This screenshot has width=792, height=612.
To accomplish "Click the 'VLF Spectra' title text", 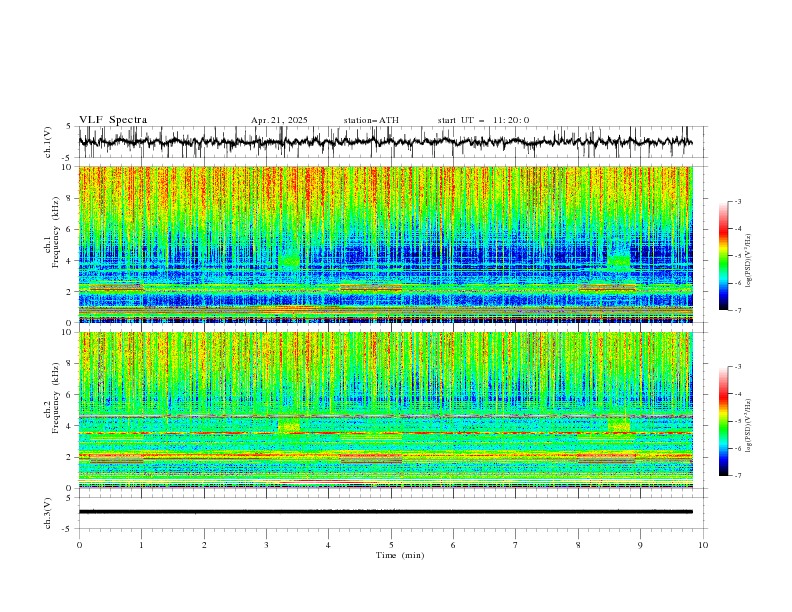I will point(113,120).
